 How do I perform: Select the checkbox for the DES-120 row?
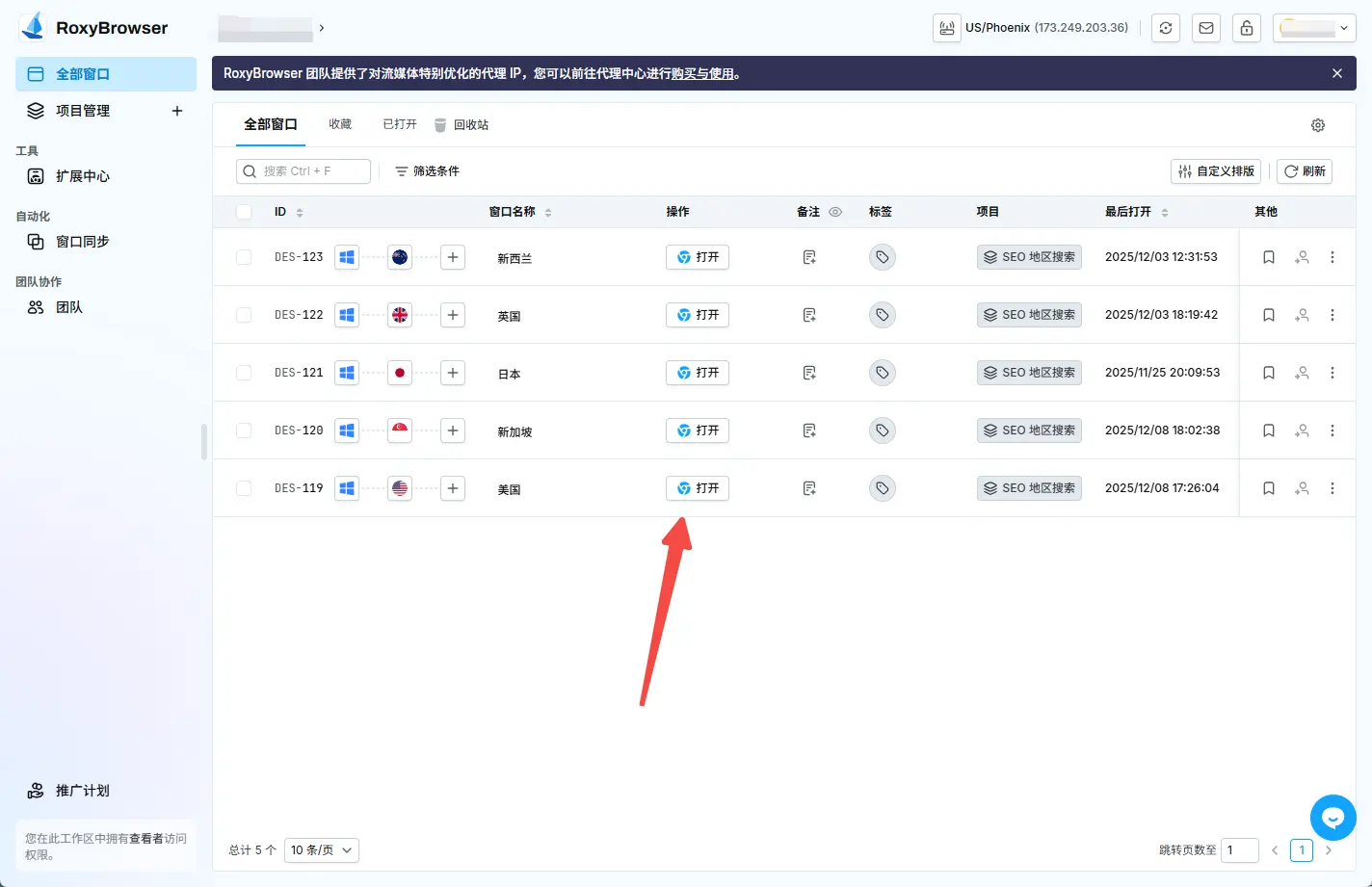point(243,430)
